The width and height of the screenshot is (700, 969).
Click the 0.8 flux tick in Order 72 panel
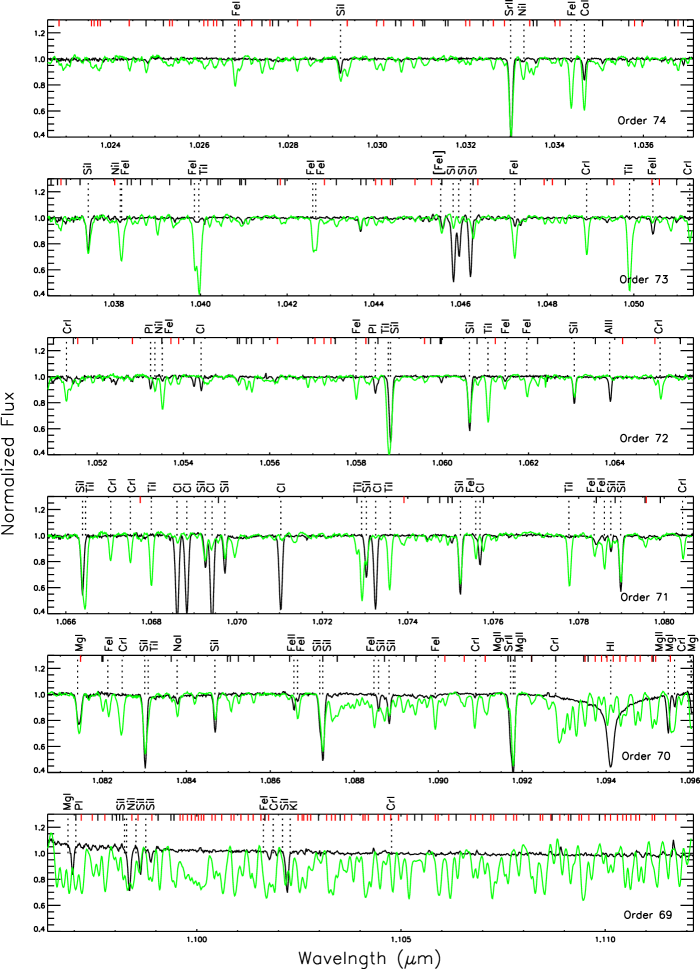[38, 403]
